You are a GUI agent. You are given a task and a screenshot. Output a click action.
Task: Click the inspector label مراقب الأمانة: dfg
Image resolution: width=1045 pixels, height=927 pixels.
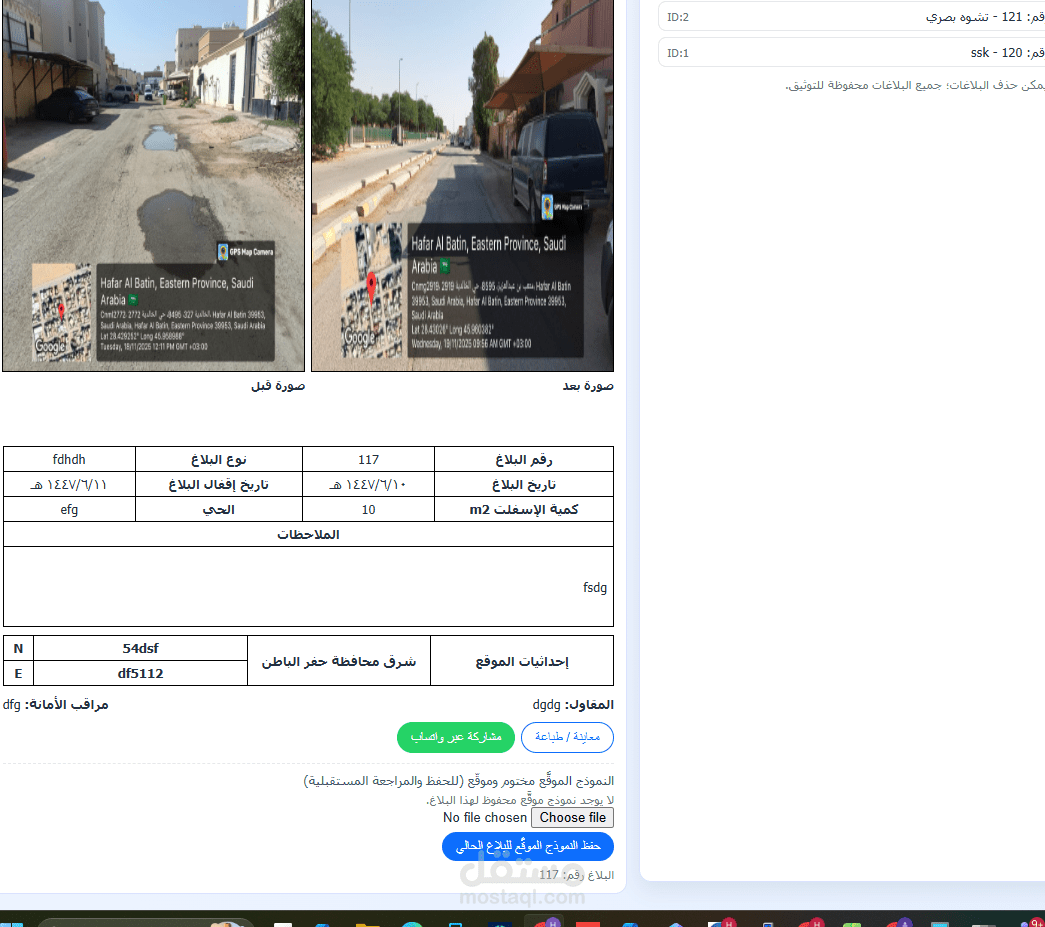point(55,704)
